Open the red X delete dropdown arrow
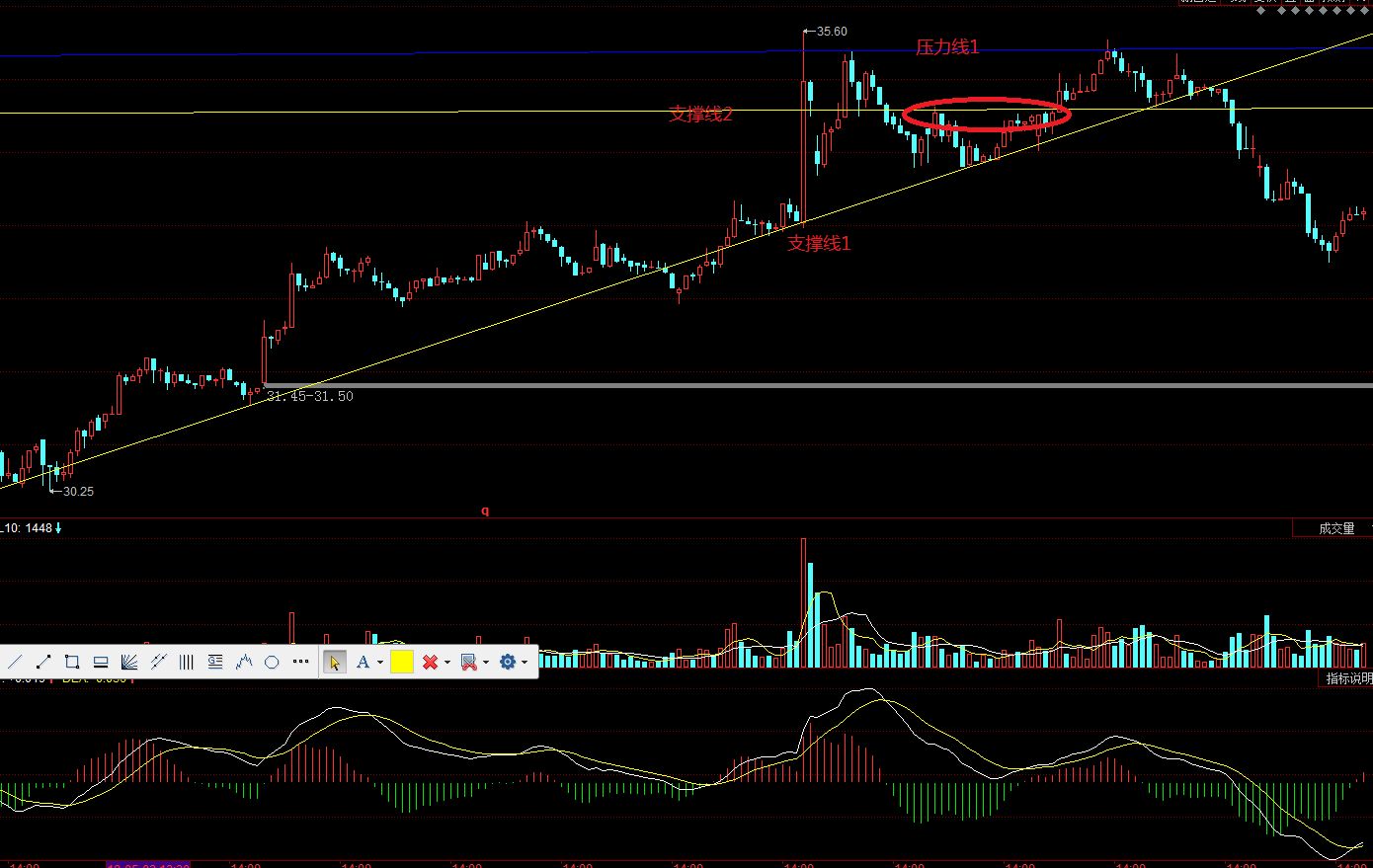Screen dimensions: 1373x868 click(x=447, y=663)
